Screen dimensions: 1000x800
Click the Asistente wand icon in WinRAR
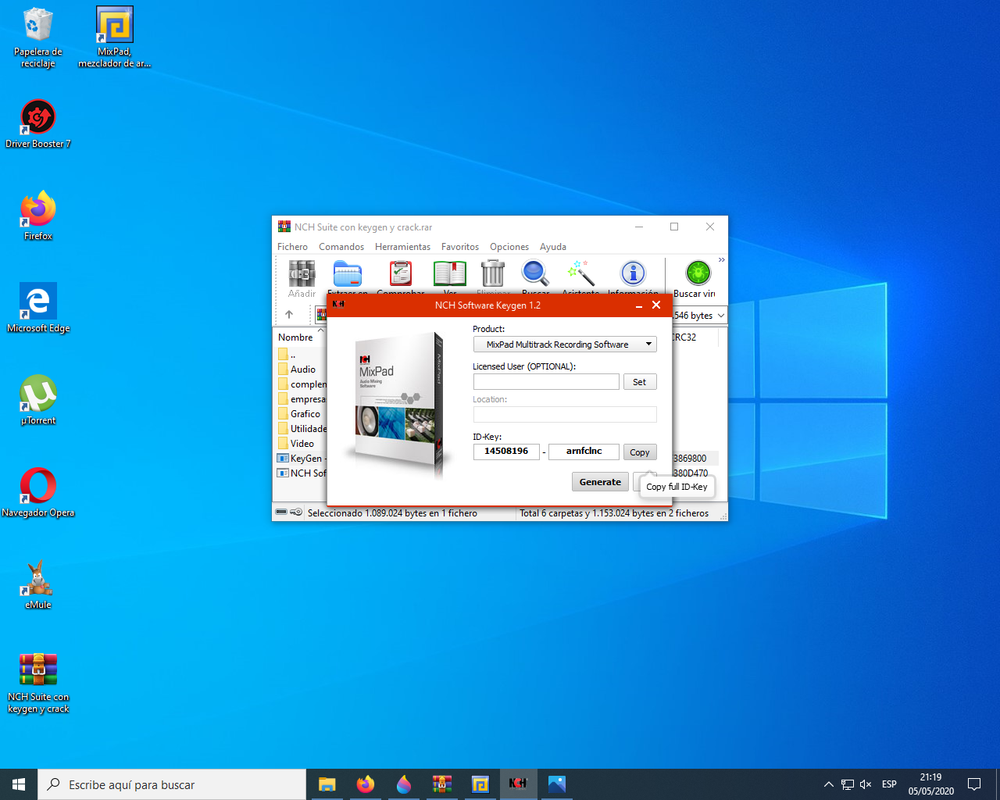[581, 274]
